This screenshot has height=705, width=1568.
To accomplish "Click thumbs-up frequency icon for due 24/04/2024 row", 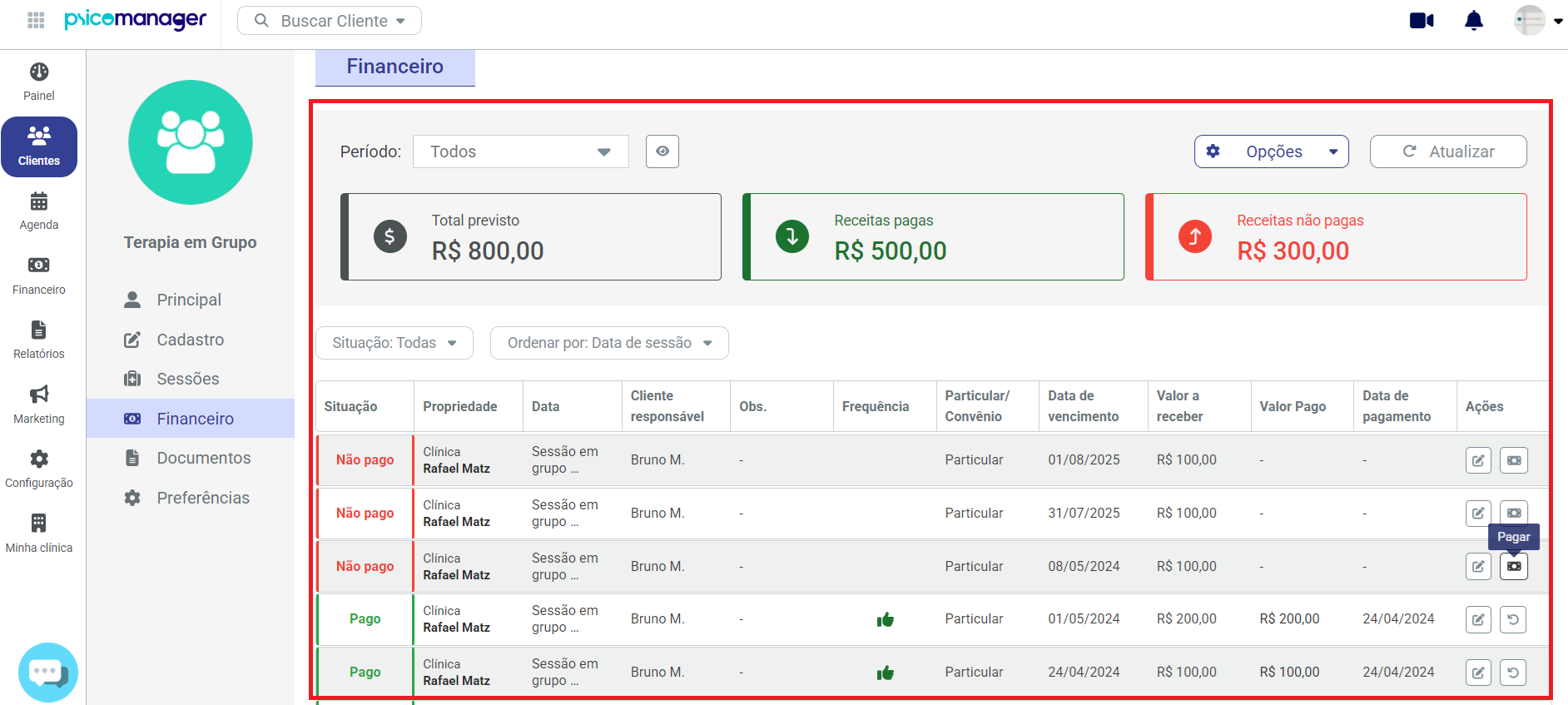I will (x=885, y=673).
